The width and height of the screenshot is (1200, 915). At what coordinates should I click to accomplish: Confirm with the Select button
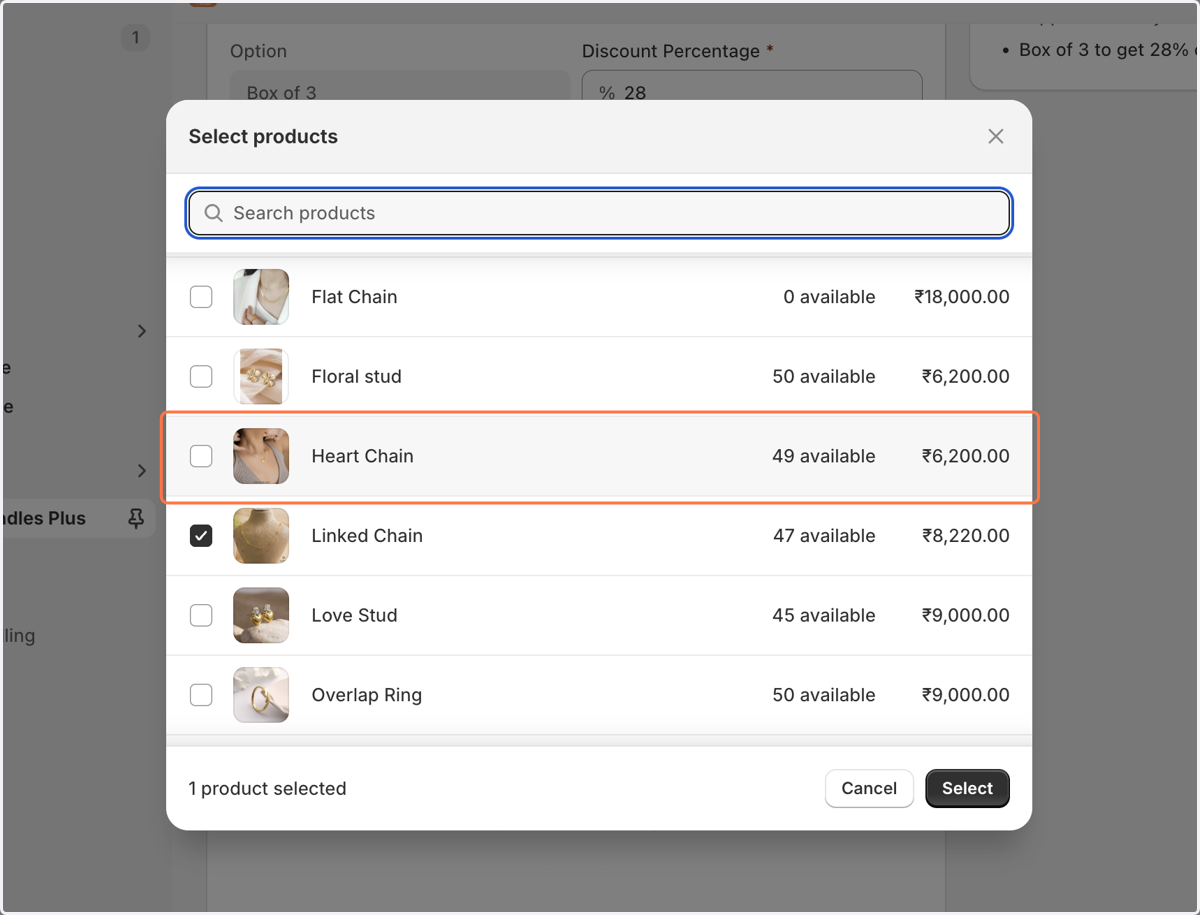(967, 788)
